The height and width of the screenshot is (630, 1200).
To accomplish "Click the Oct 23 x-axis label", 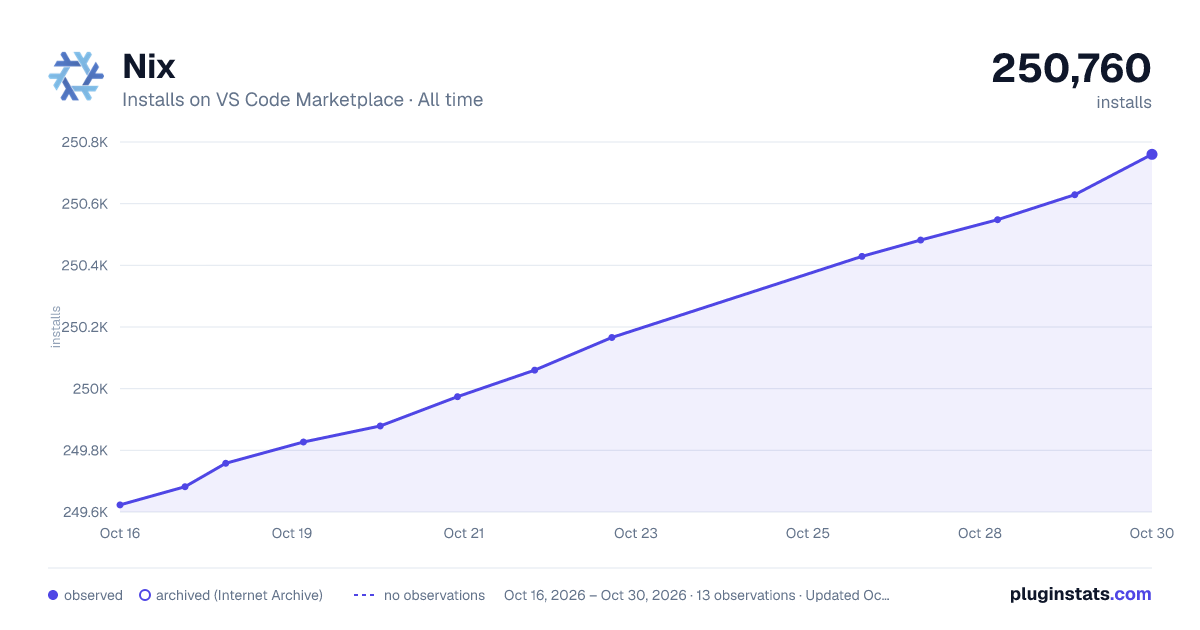I will 636,533.
